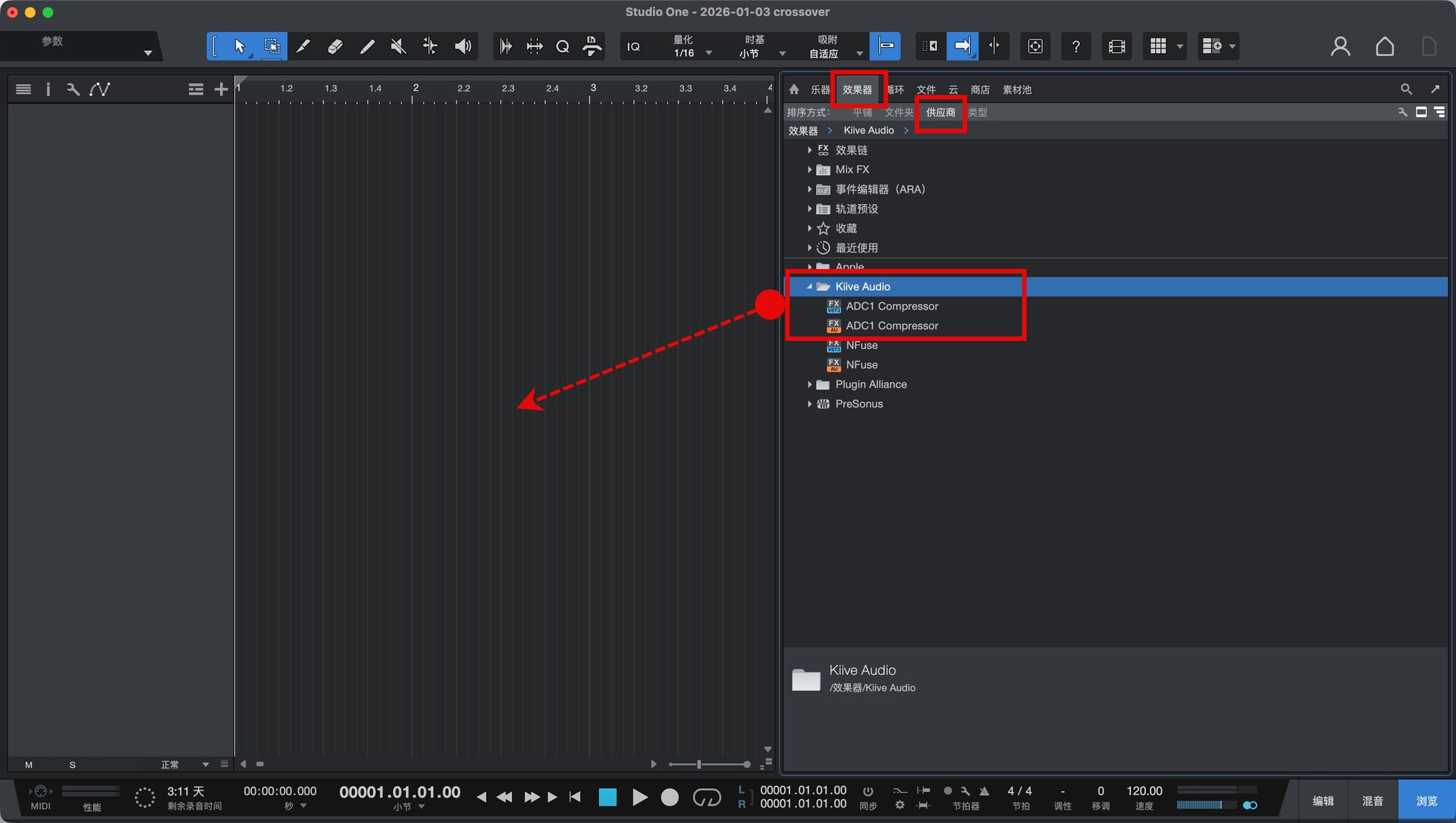This screenshot has height=823, width=1456.
Task: Toggle the snap-to-grid button
Action: pos(885,46)
